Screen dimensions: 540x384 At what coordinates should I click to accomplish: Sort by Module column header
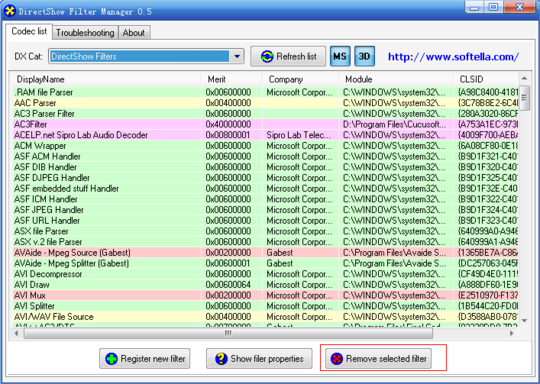(397, 79)
